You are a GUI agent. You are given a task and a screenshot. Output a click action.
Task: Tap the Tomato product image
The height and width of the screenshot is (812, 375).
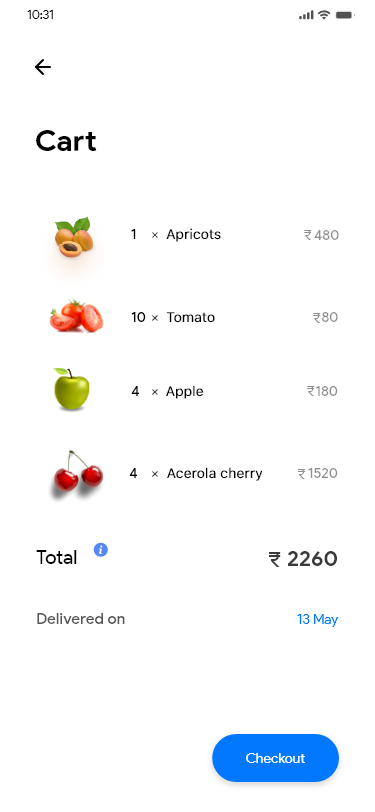(76, 316)
